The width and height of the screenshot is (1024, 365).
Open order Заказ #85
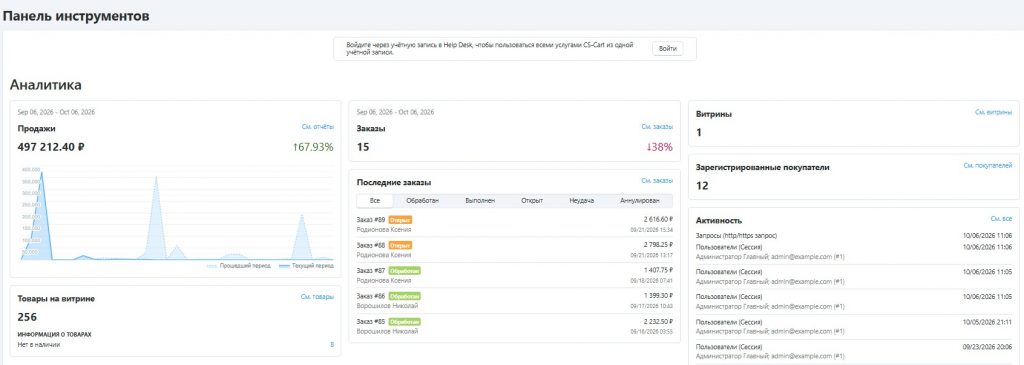(x=371, y=321)
